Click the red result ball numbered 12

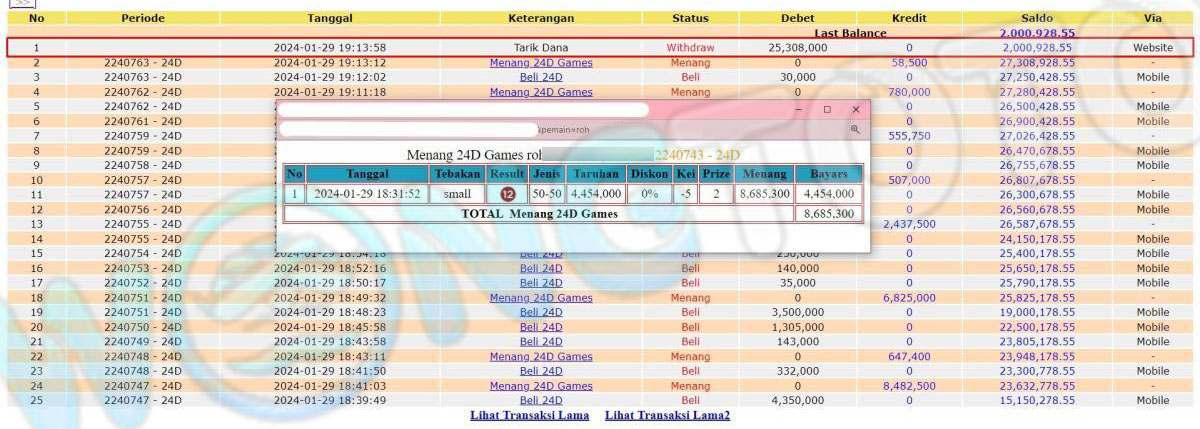pos(507,194)
